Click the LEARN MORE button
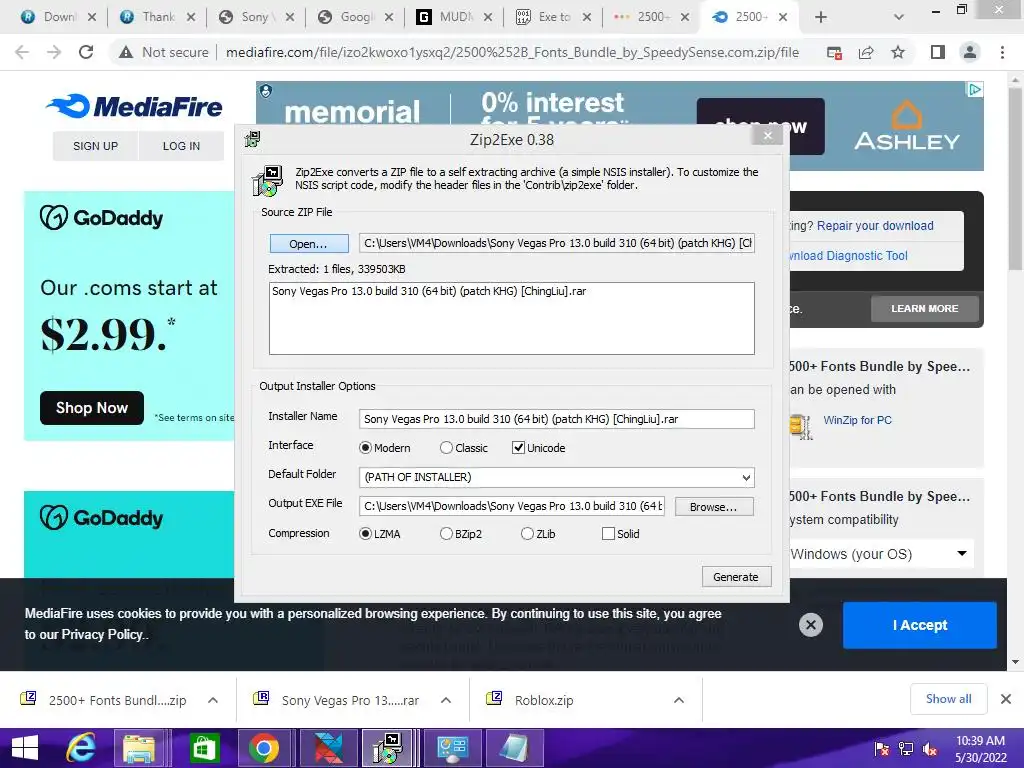This screenshot has width=1024, height=768. (925, 308)
